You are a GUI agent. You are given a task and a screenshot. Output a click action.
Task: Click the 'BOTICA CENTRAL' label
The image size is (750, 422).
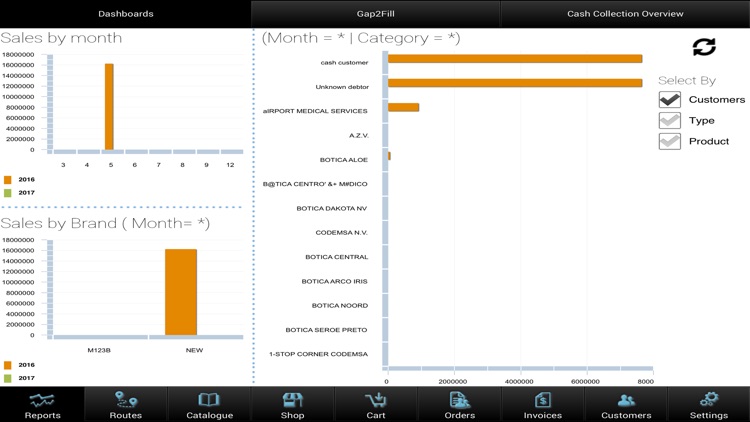(x=337, y=257)
